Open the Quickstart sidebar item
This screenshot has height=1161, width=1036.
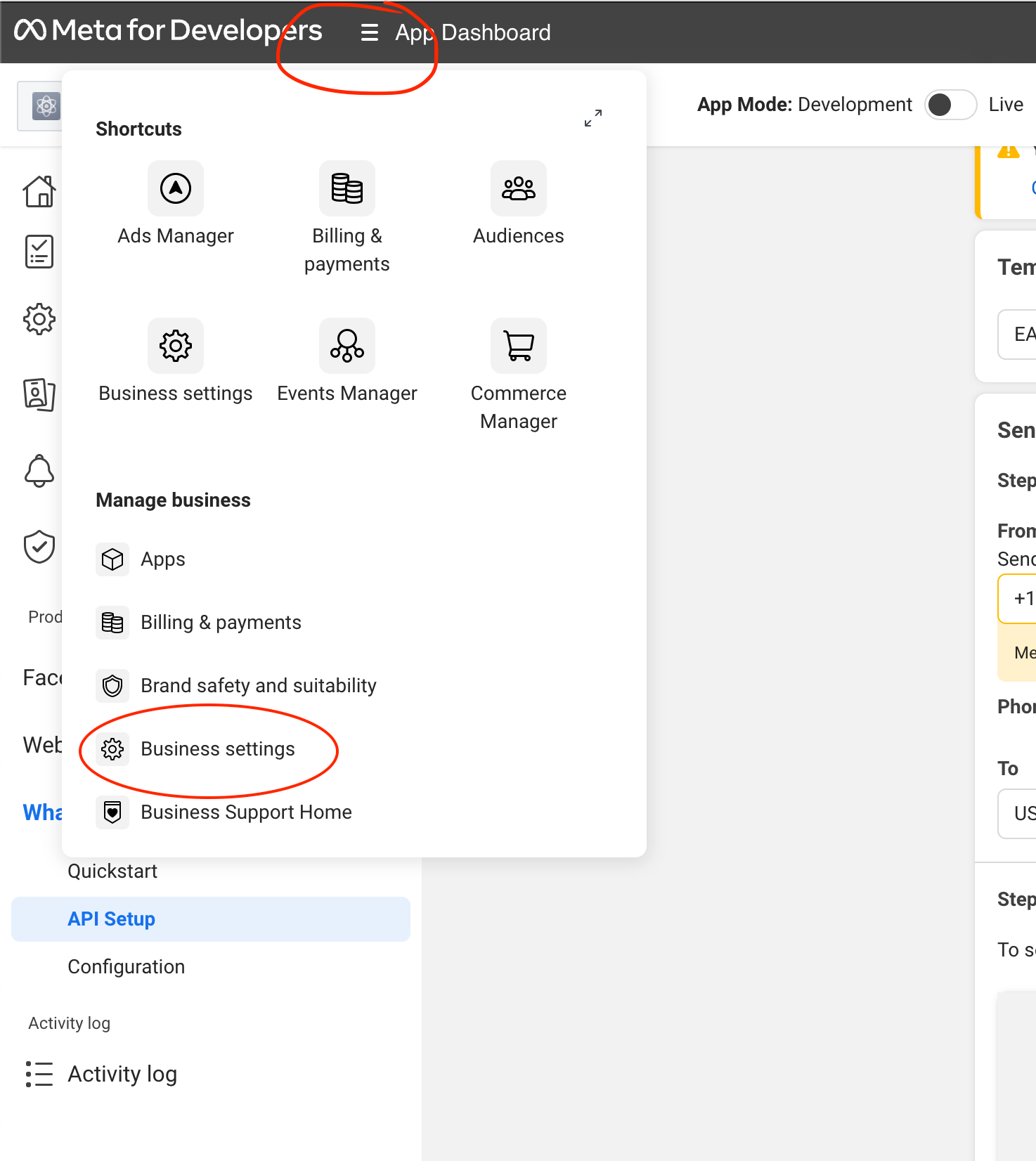click(112, 871)
